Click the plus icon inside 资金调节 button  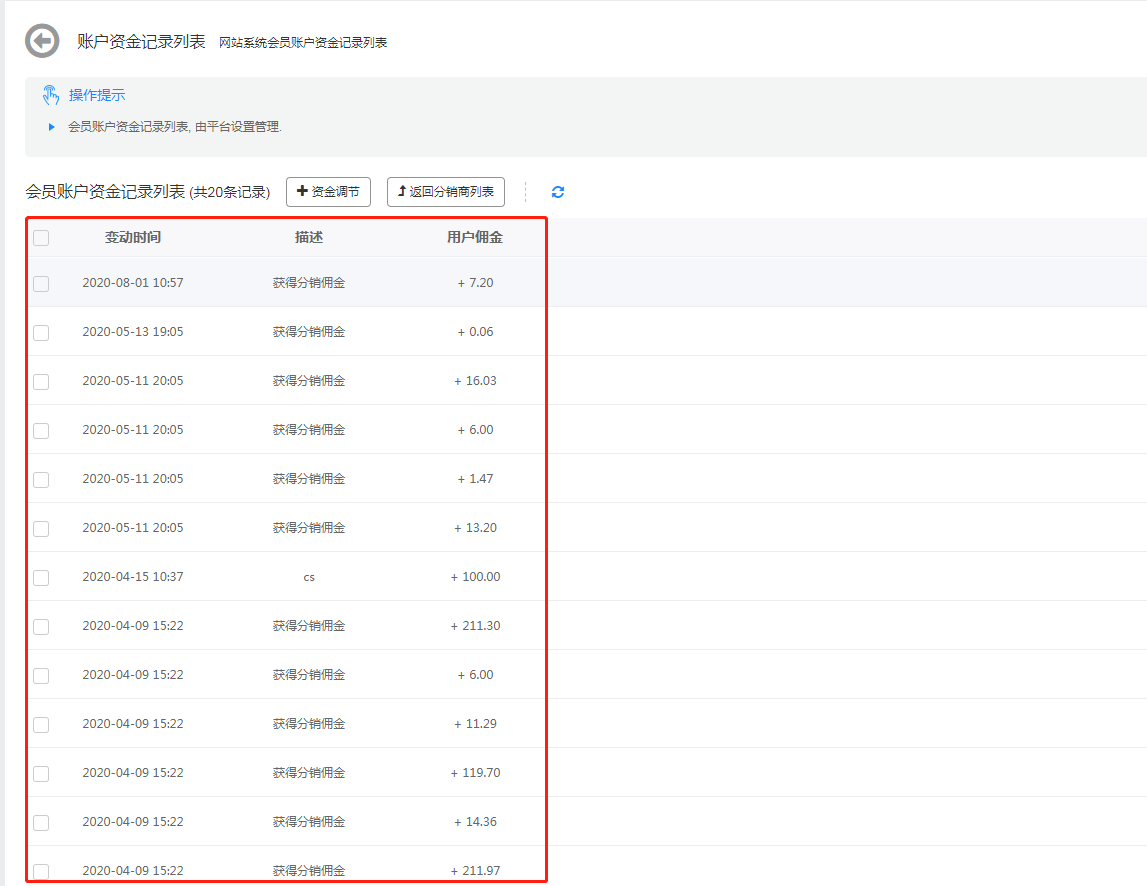(x=302, y=191)
